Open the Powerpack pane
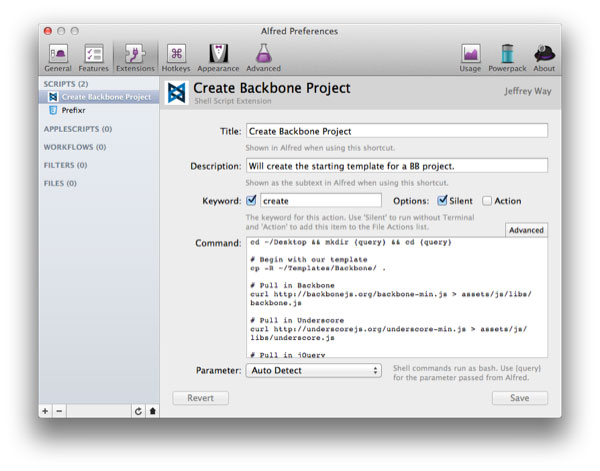The image size is (600, 471). pyautogui.click(x=507, y=58)
